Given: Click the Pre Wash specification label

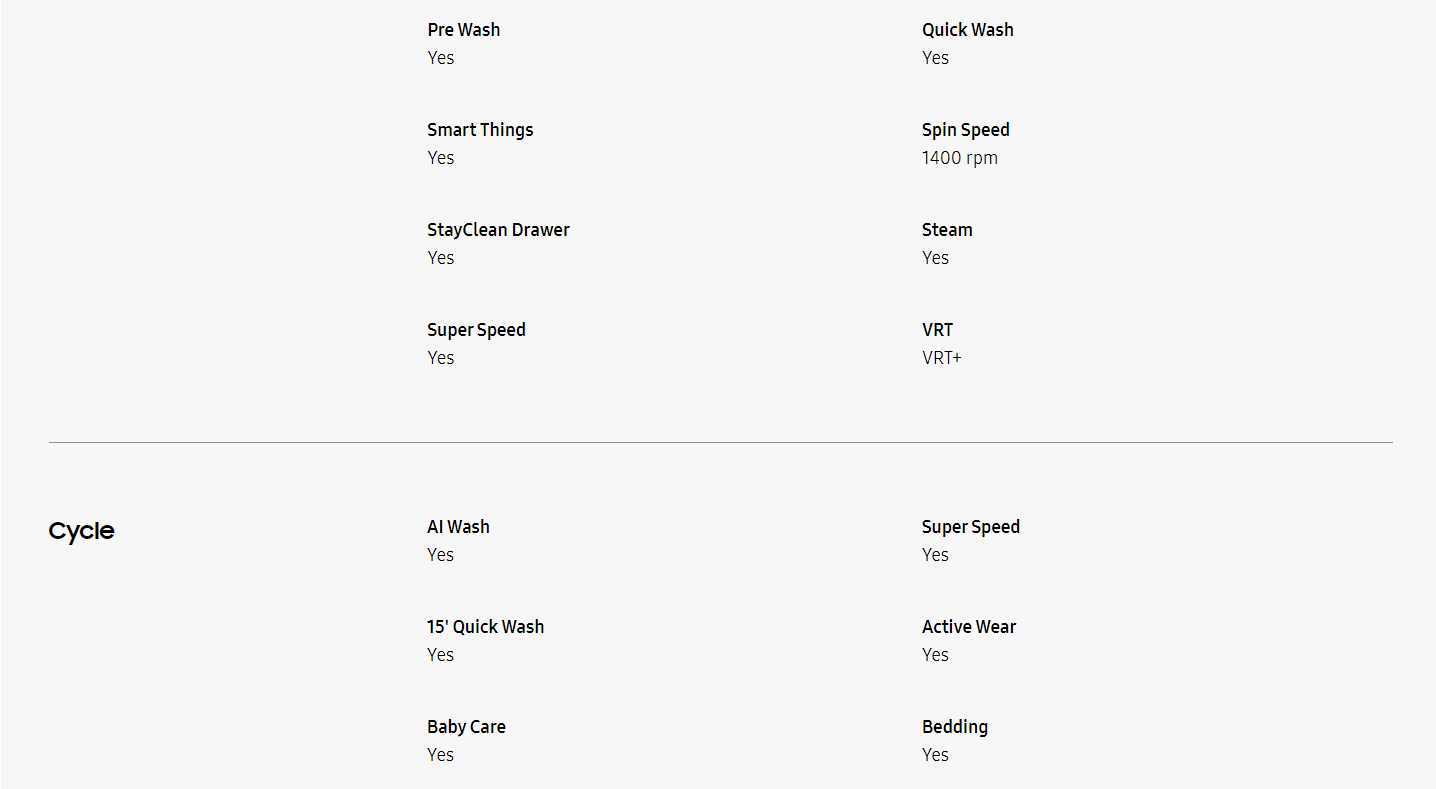Looking at the screenshot, I should pos(464,30).
